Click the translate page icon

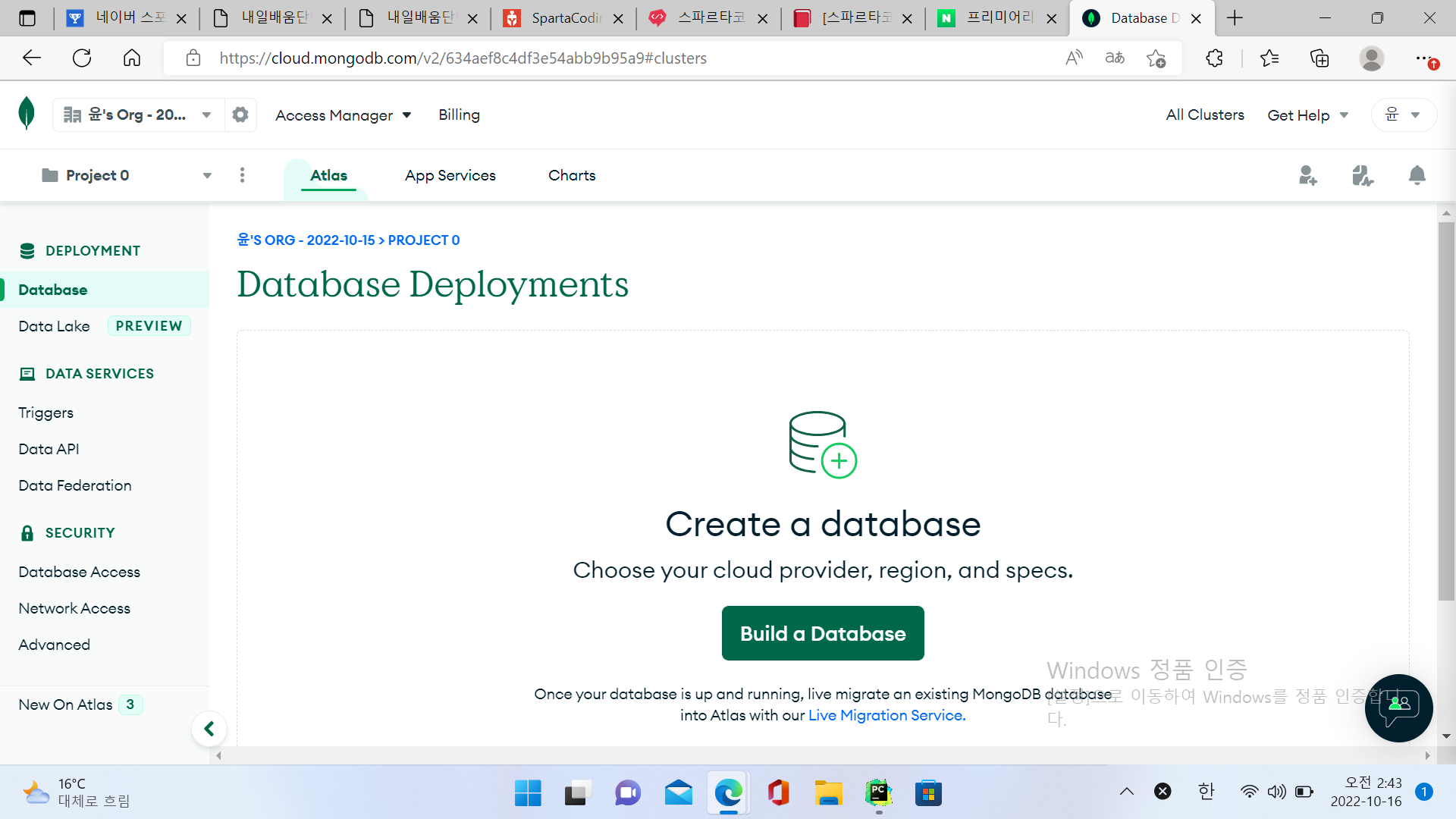(x=1115, y=58)
